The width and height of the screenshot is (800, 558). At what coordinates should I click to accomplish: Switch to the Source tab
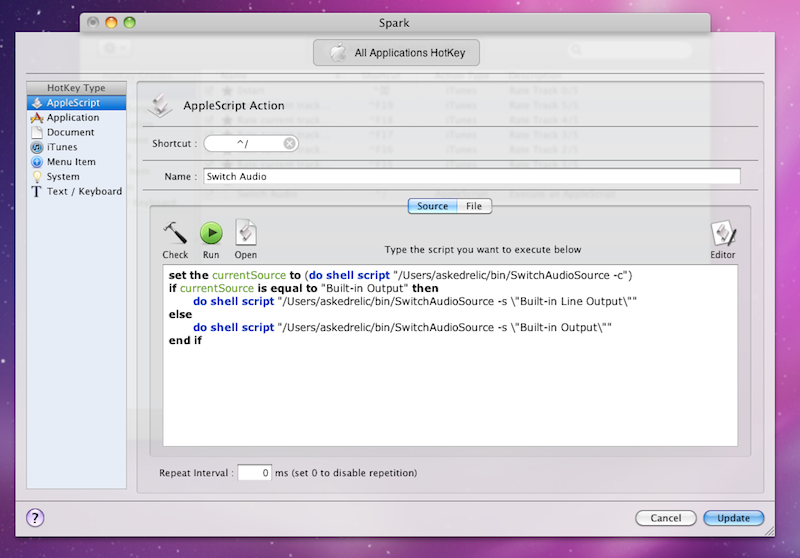(x=432, y=206)
